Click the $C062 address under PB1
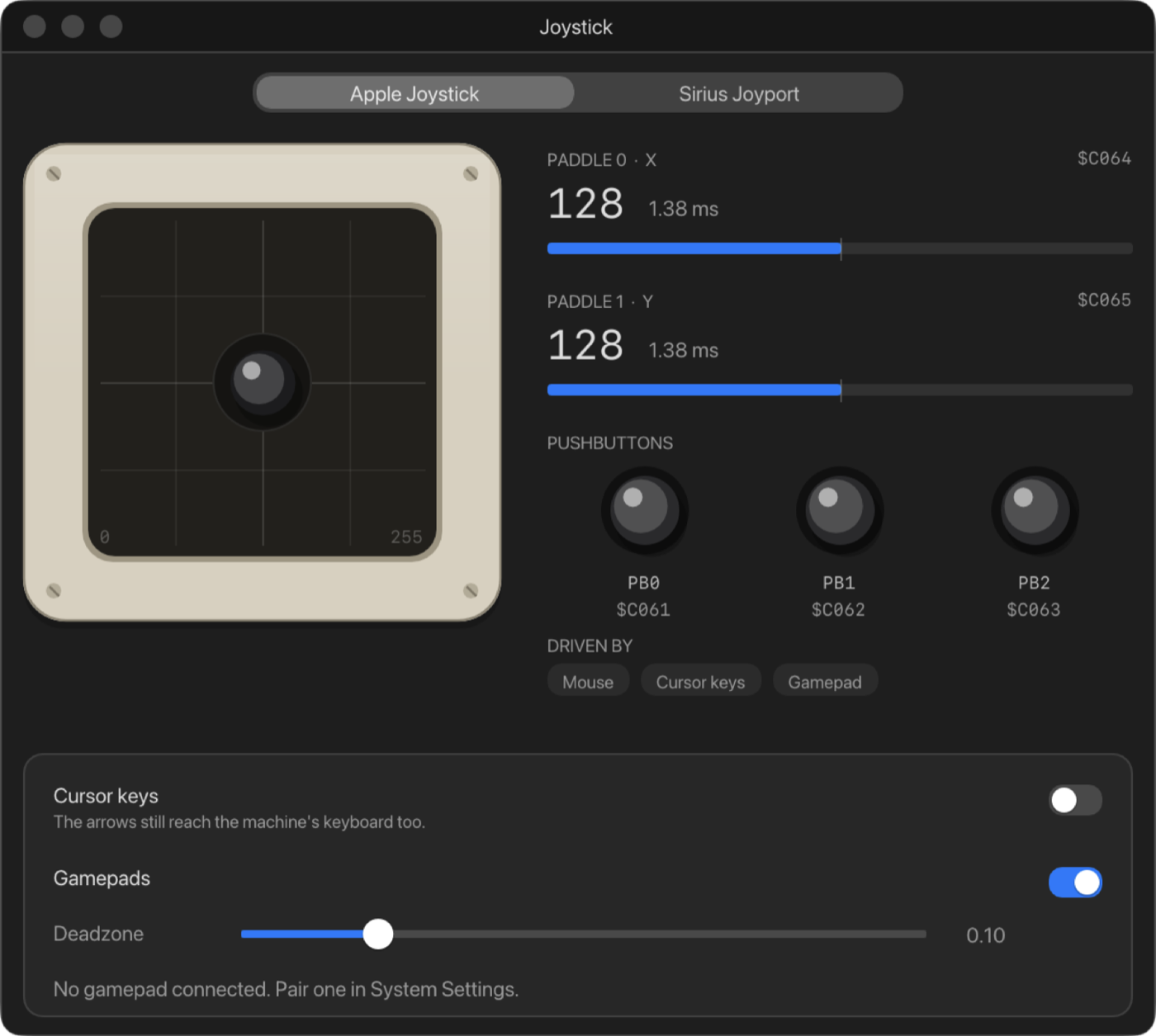 pyautogui.click(x=838, y=610)
